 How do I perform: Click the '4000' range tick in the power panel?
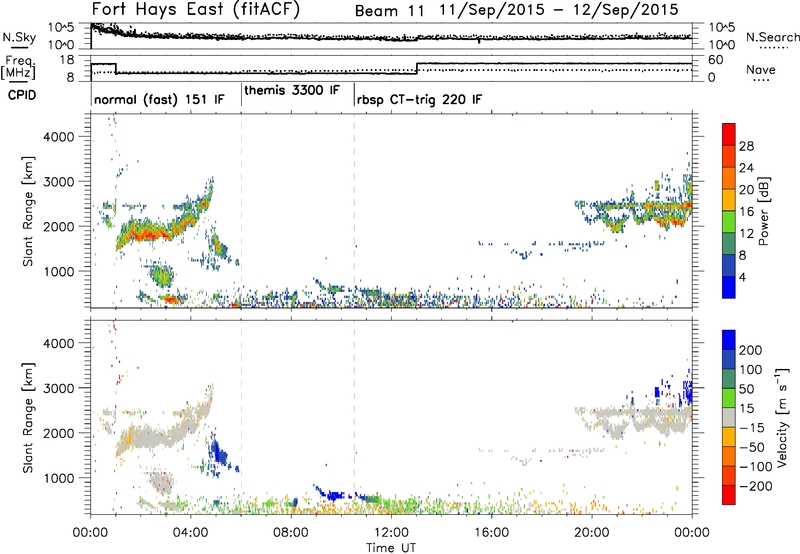pos(59,137)
